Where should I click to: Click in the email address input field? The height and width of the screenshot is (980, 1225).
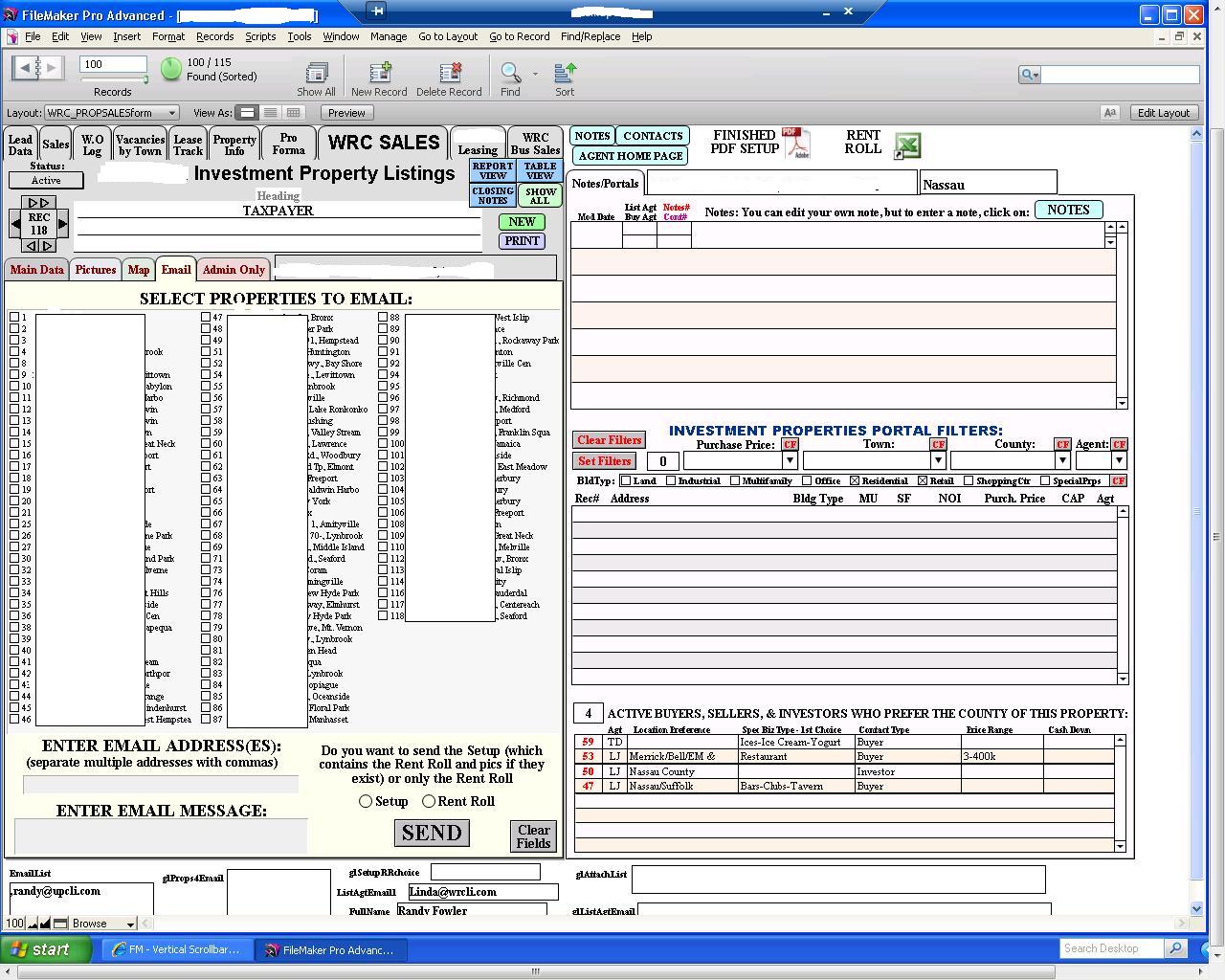point(161,785)
